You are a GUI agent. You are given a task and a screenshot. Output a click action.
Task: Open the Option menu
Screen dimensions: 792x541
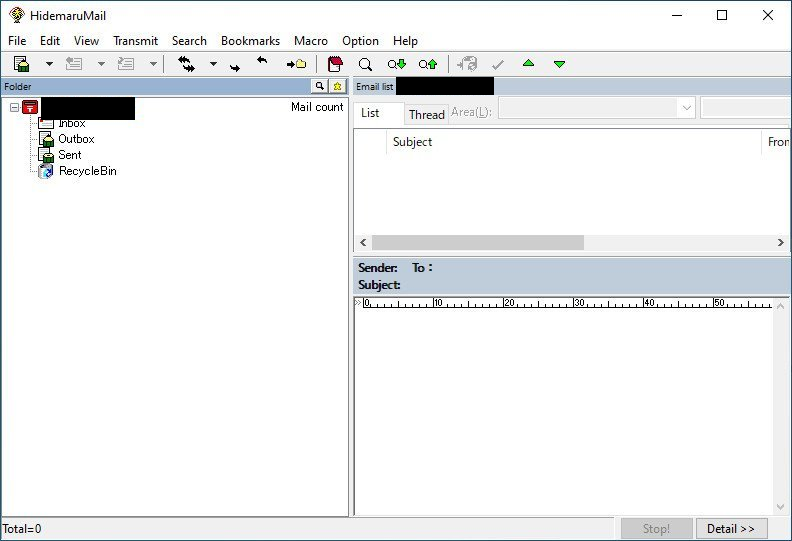[360, 41]
